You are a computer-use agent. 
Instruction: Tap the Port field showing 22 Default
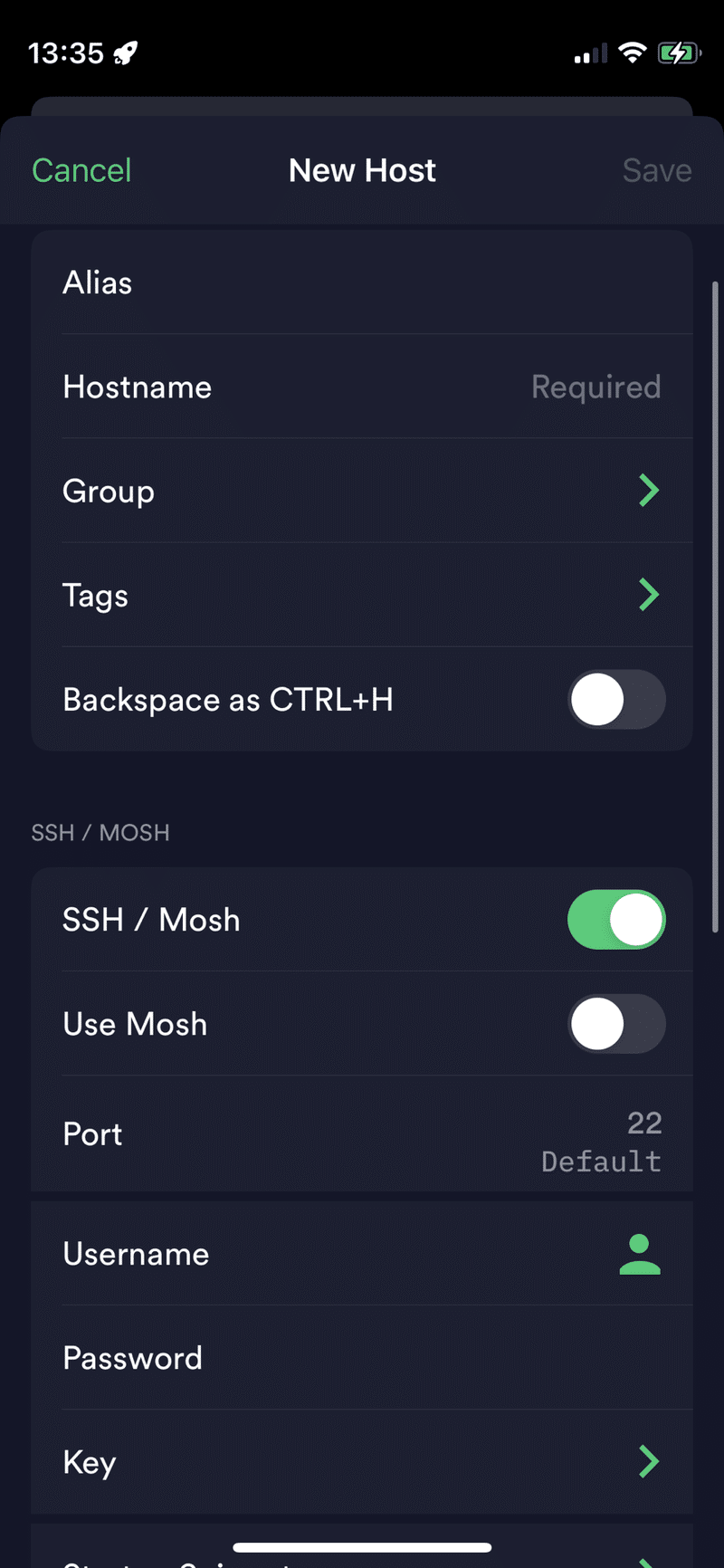tap(362, 1133)
